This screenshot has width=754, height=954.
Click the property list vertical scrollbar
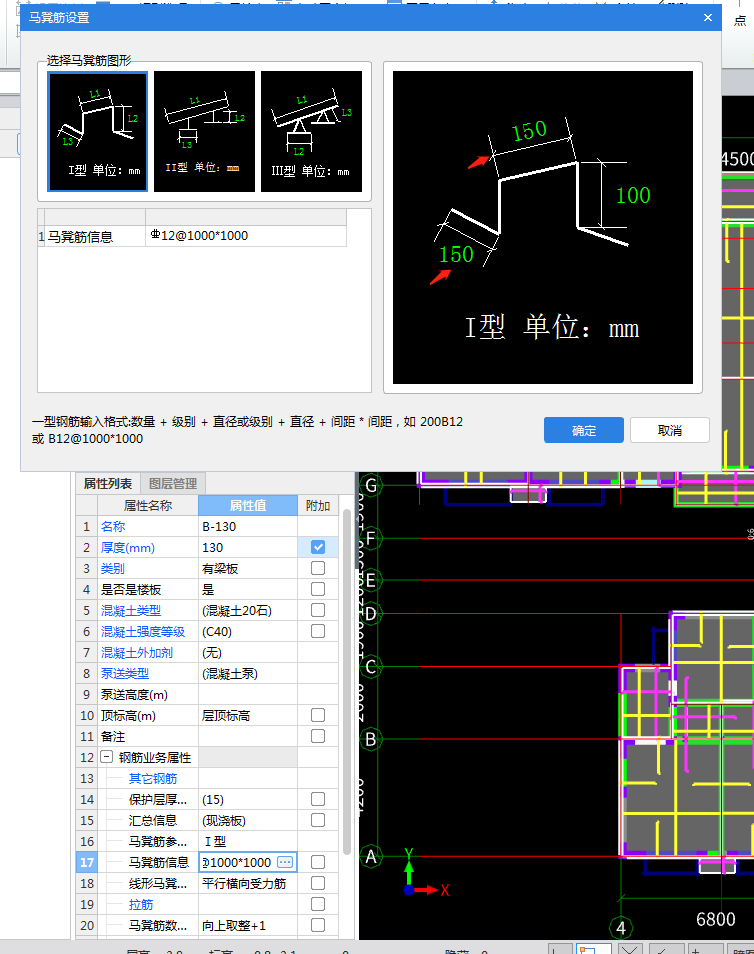(x=346, y=681)
